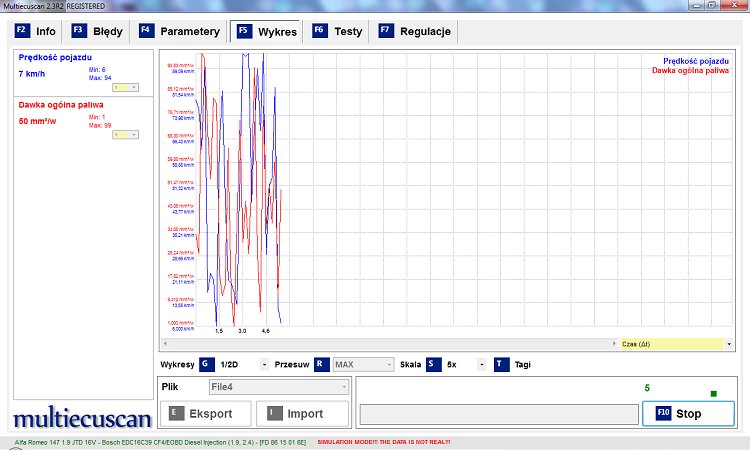Click the G key icon beside Wykresy
750x450 pixels.
pos(206,365)
